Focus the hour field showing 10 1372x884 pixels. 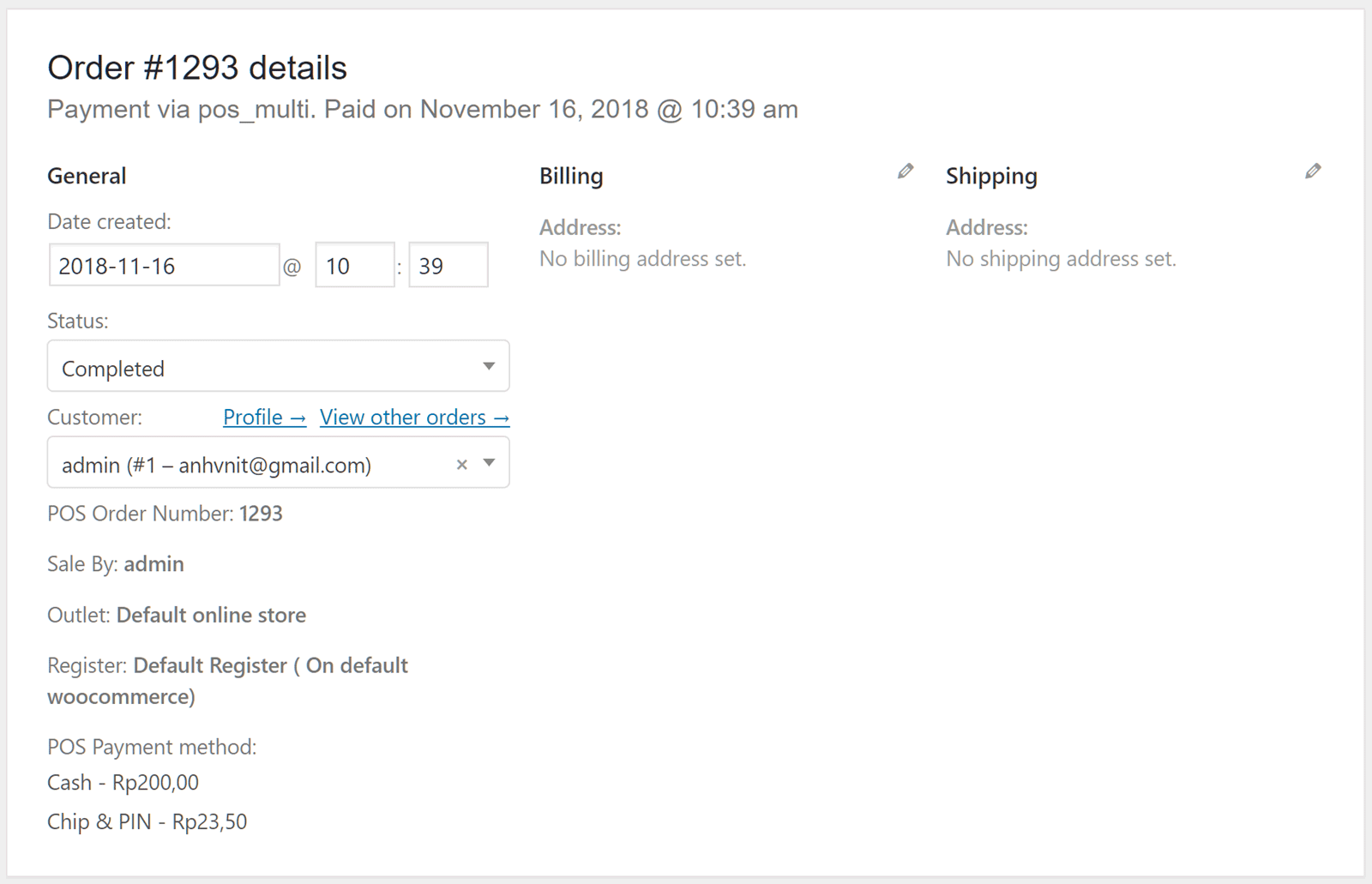354,266
